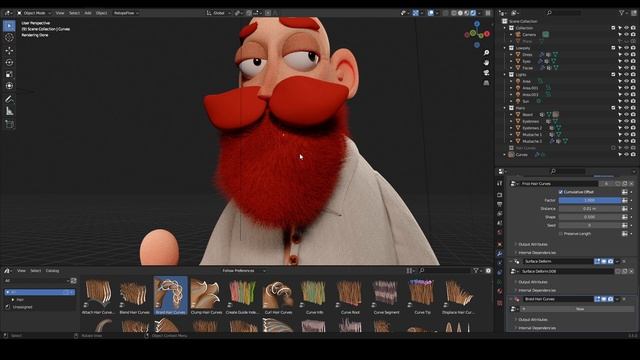The width and height of the screenshot is (640, 360).
Task: Hide the Camera object in outliner
Action: click(x=626, y=35)
